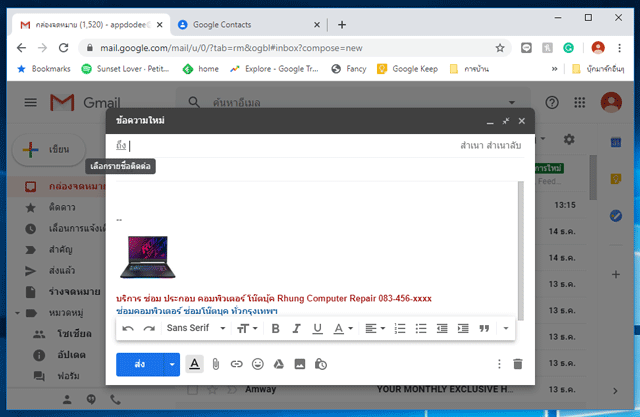640x417 pixels.
Task: Click the undo icon in compose toolbar
Action: pyautogui.click(x=128, y=328)
